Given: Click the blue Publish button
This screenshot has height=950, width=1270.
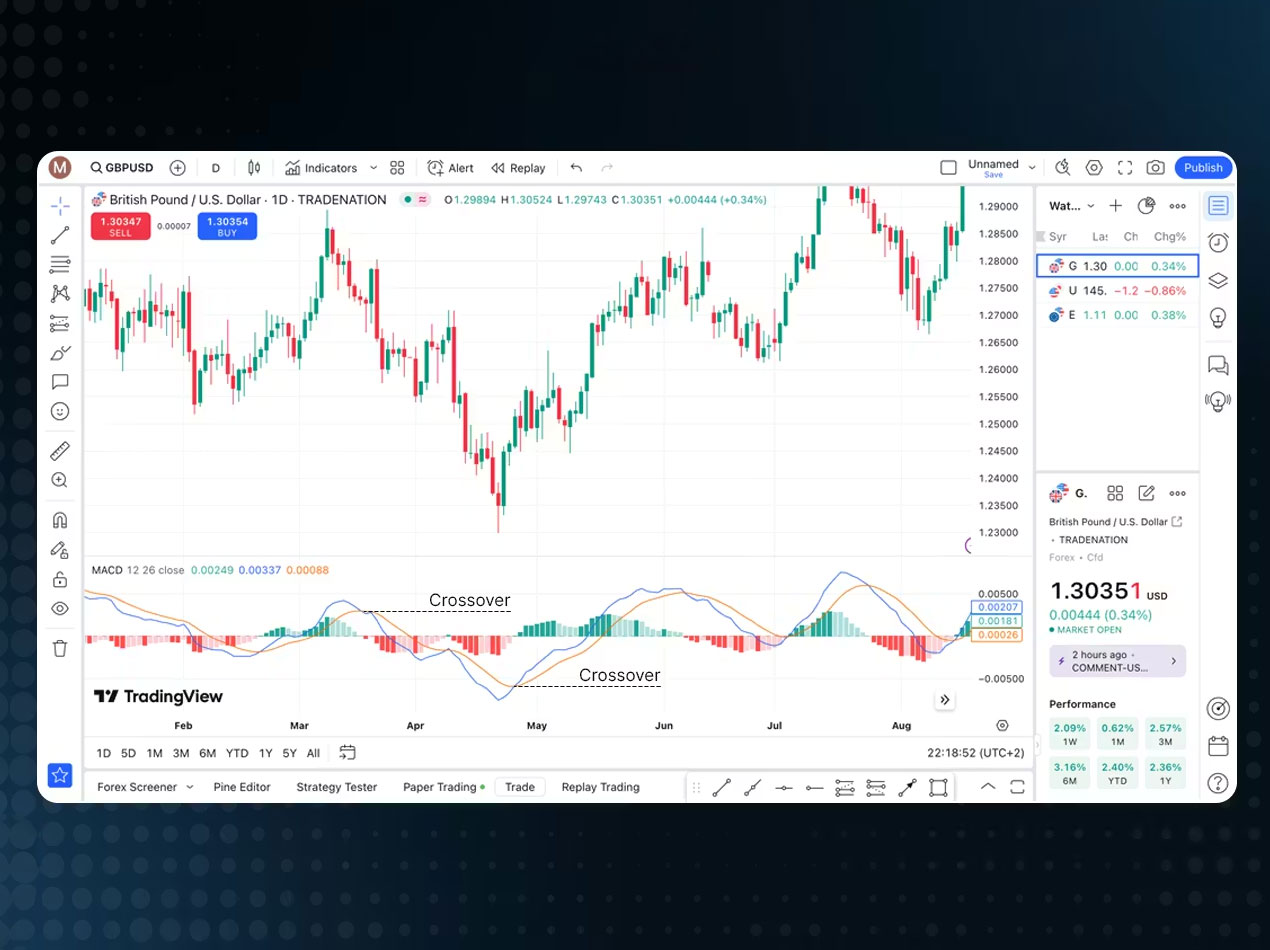Looking at the screenshot, I should (1203, 168).
